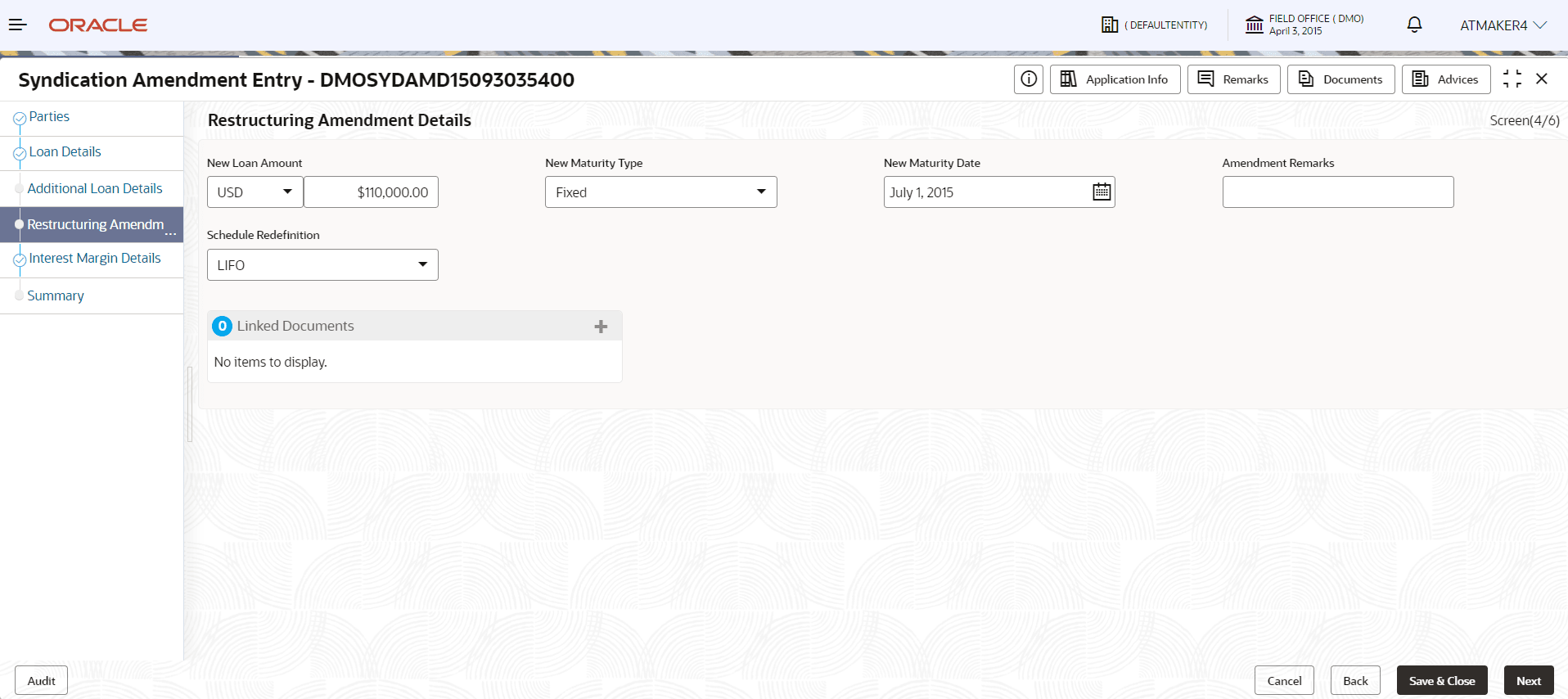This screenshot has width=1568, height=699.
Task: Go to the Loan Details step
Action: (65, 152)
